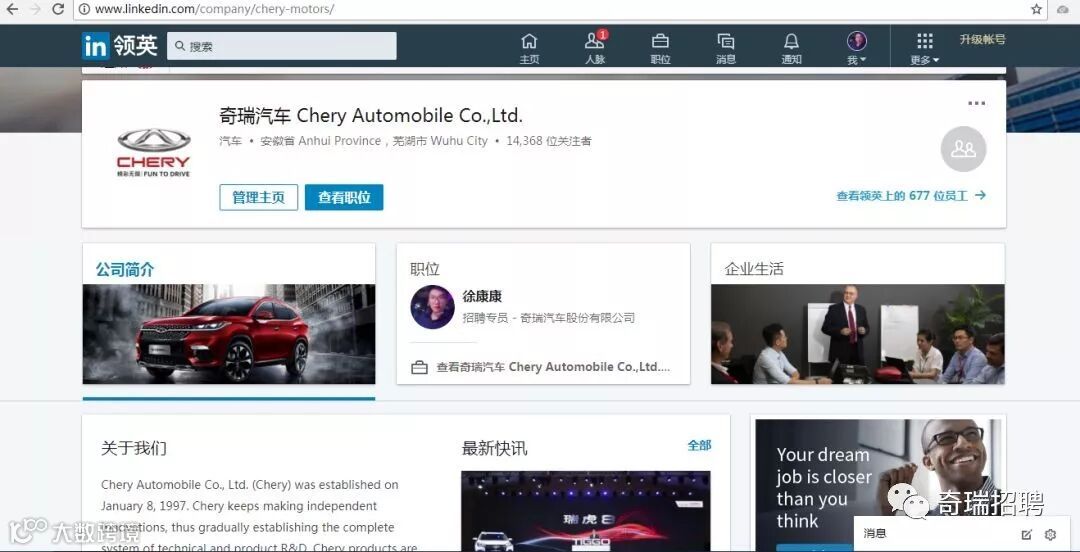The height and width of the screenshot is (552, 1080).
Task: Open the three-dot more options on the company card
Action: [977, 103]
